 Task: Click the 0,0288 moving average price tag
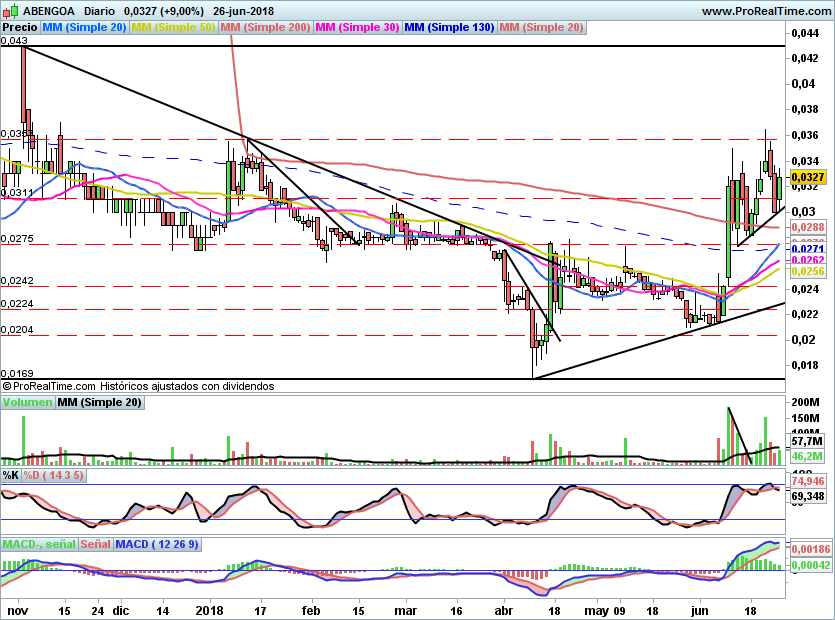pyautogui.click(x=808, y=227)
